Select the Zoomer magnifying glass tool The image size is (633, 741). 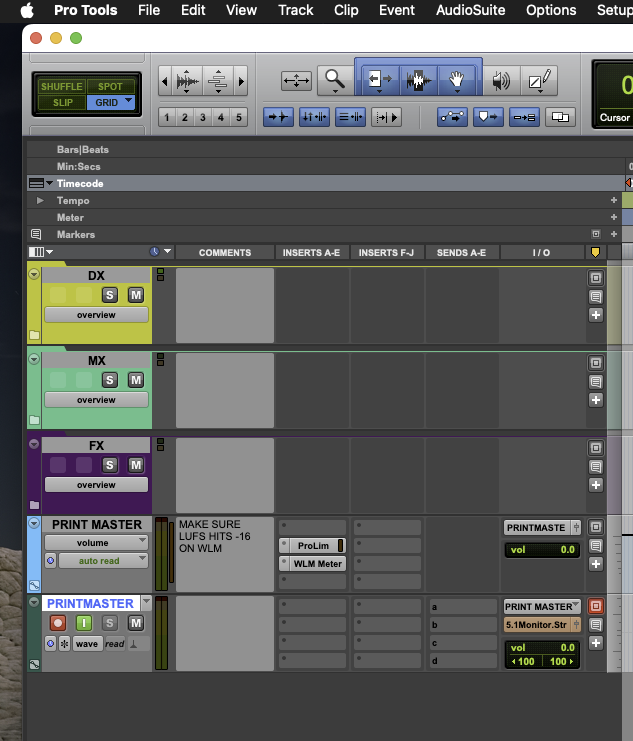pyautogui.click(x=335, y=81)
